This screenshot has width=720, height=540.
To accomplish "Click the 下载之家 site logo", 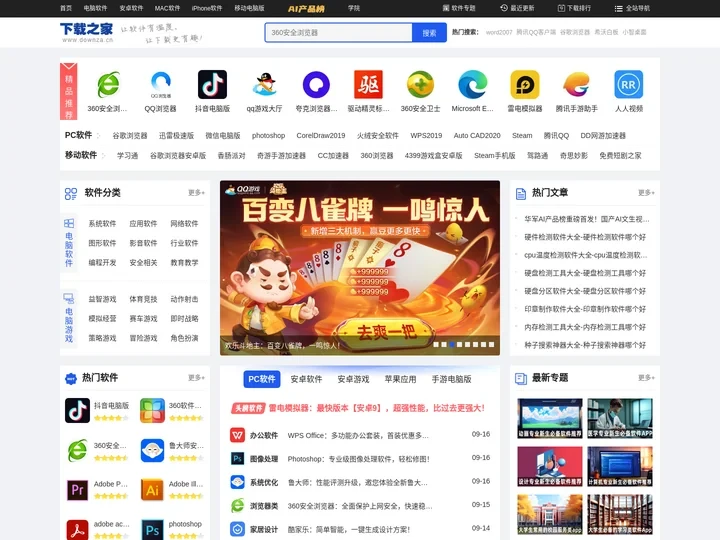I will [x=86, y=32].
